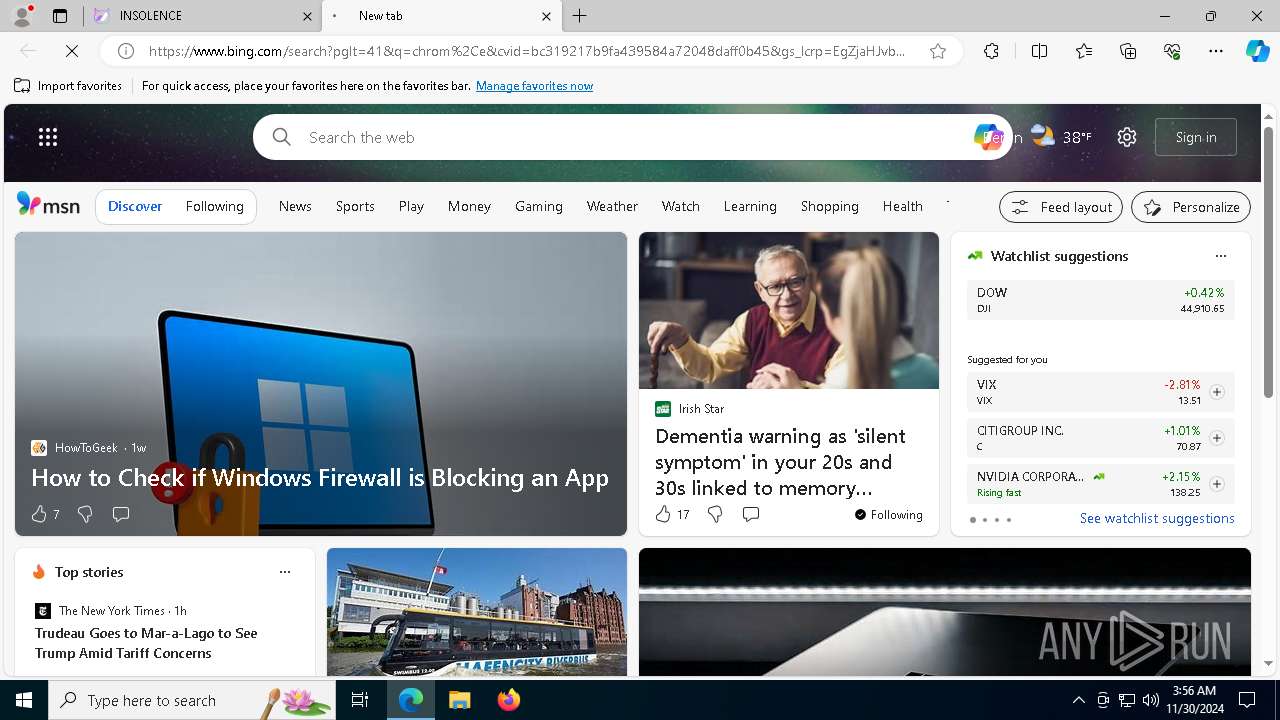Open Shopping category
The width and height of the screenshot is (1280, 720).
click(x=830, y=206)
